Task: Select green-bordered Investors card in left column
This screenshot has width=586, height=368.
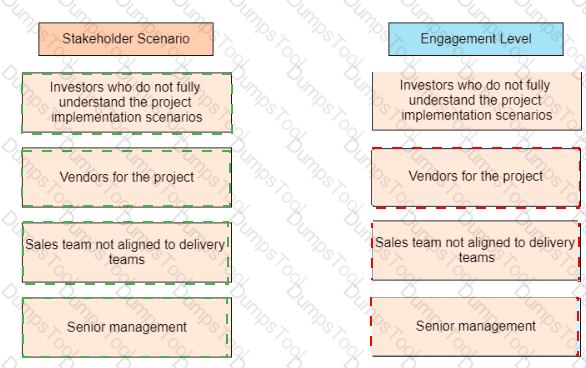Action: click(127, 103)
